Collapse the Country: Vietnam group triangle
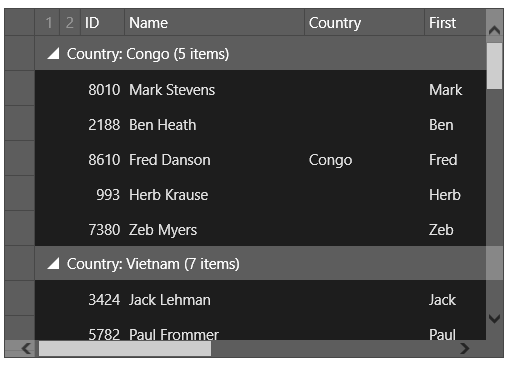This screenshot has height=366, width=509. coord(53,264)
